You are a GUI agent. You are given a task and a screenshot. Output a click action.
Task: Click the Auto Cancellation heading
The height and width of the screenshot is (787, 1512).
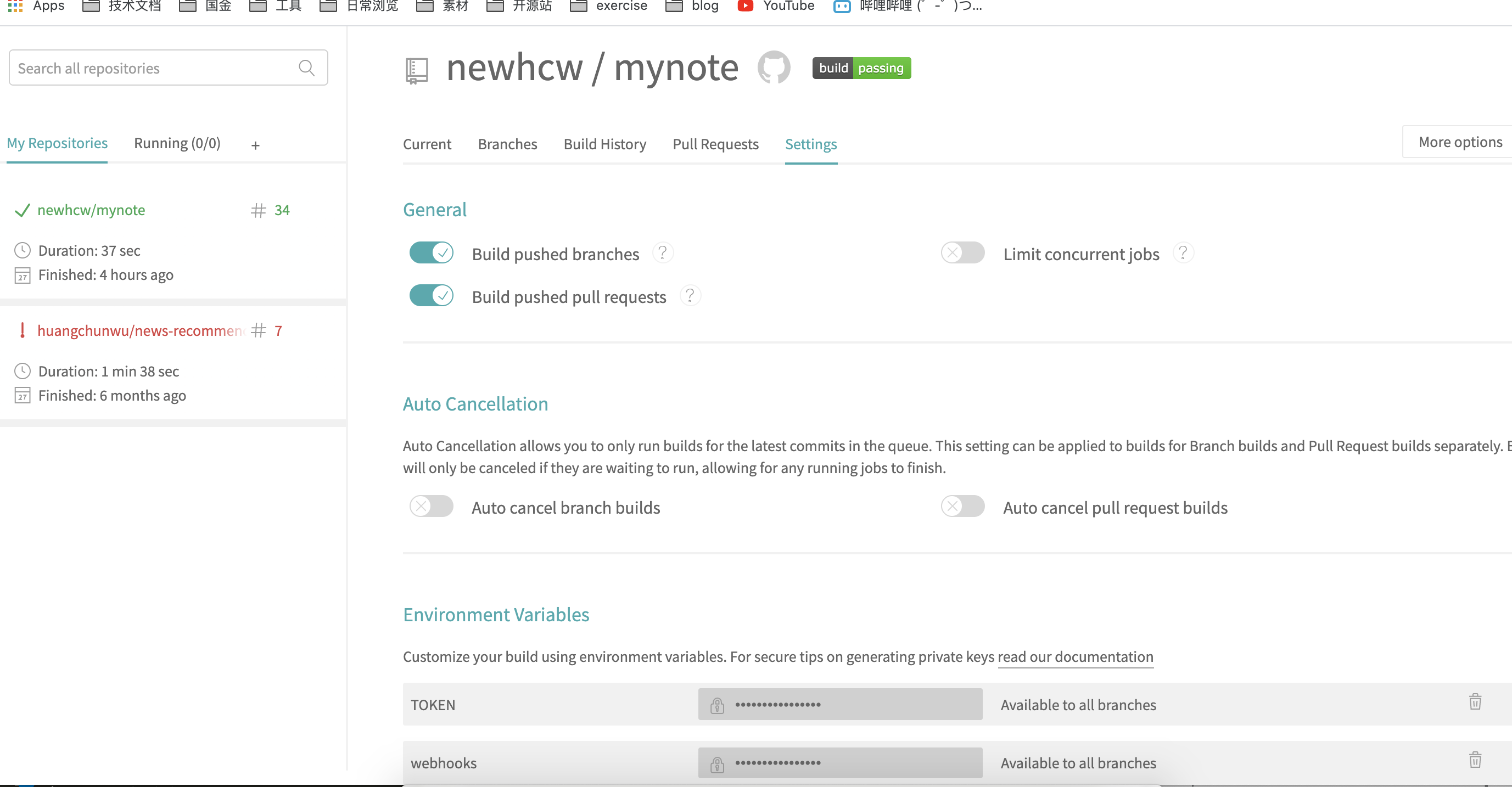pos(475,404)
